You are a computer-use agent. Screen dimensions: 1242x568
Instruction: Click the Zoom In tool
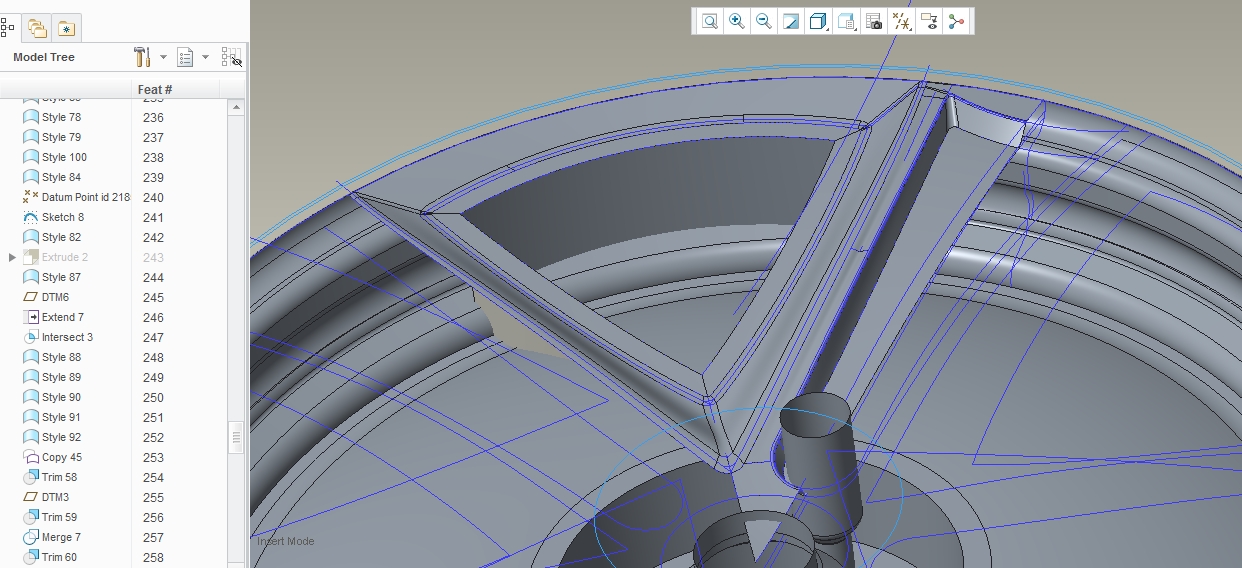point(737,21)
